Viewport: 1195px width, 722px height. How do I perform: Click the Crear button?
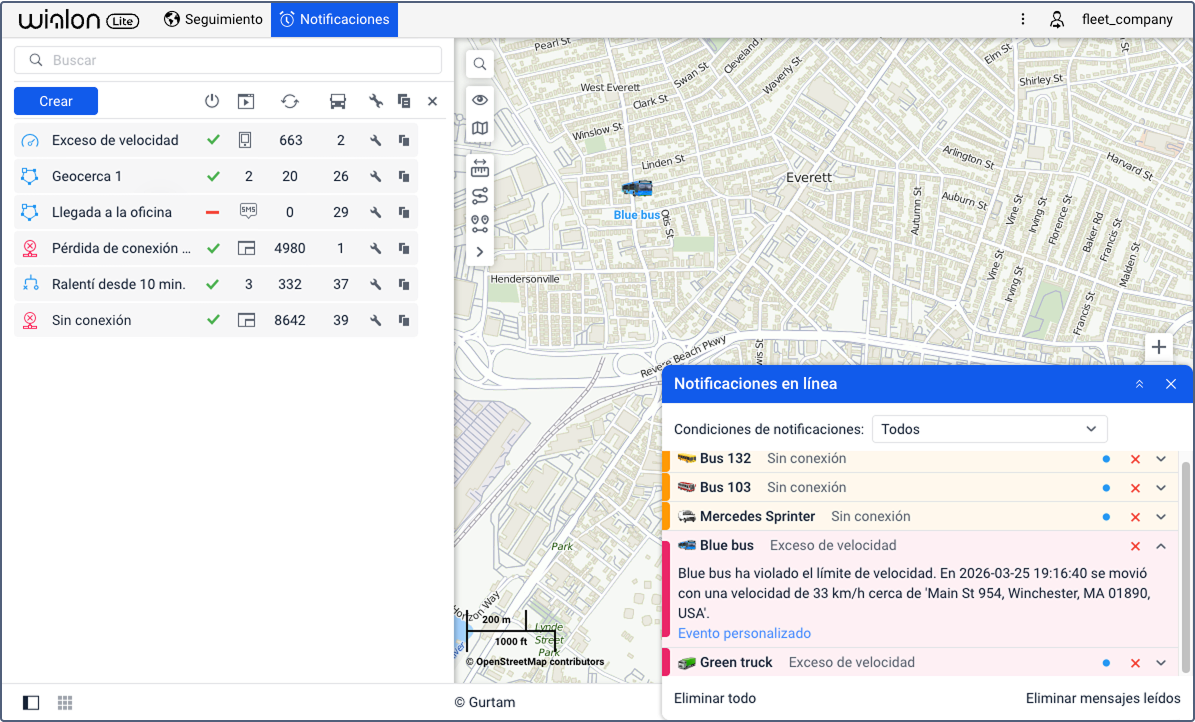tap(56, 101)
